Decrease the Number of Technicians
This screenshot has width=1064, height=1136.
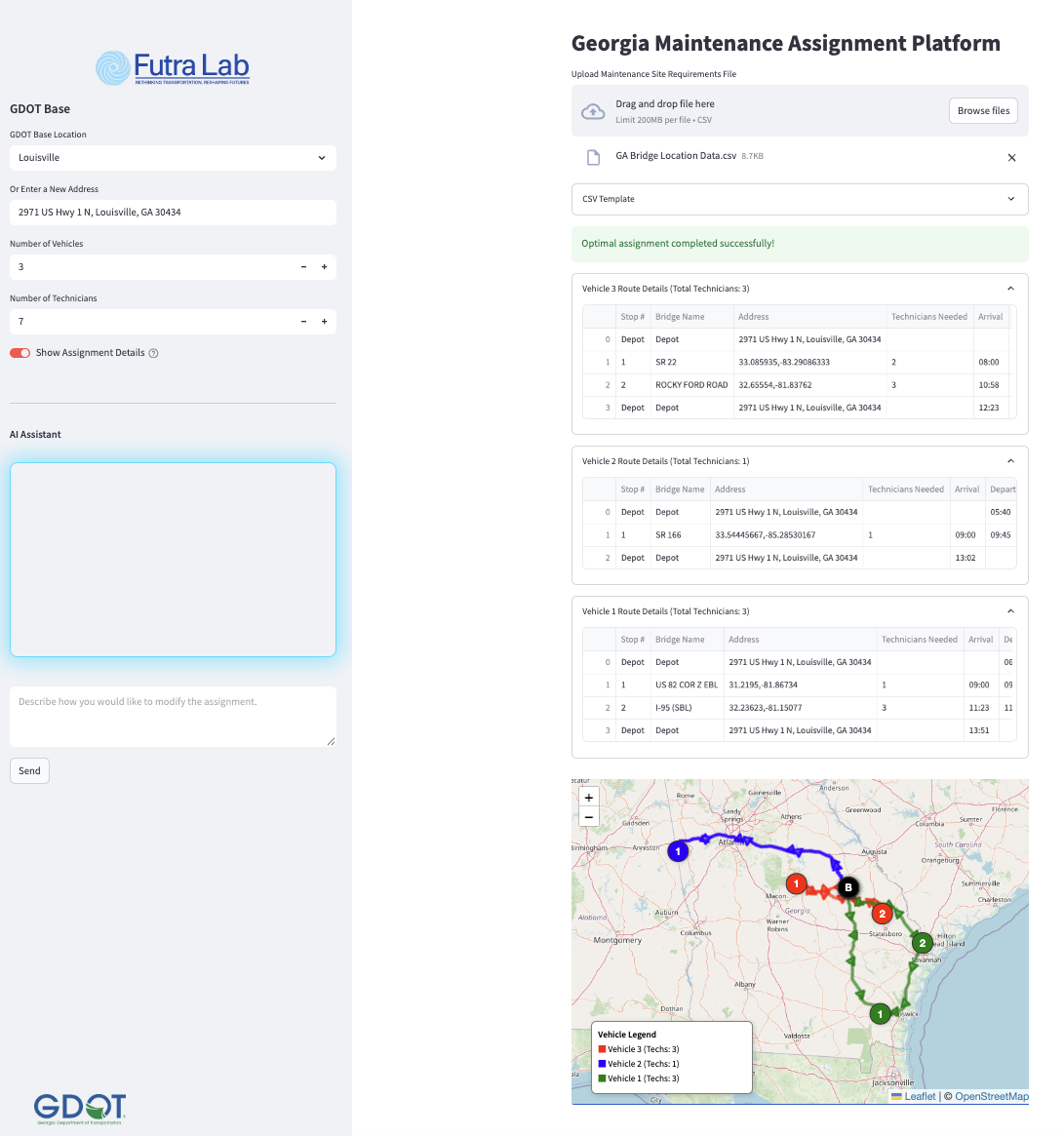click(303, 322)
